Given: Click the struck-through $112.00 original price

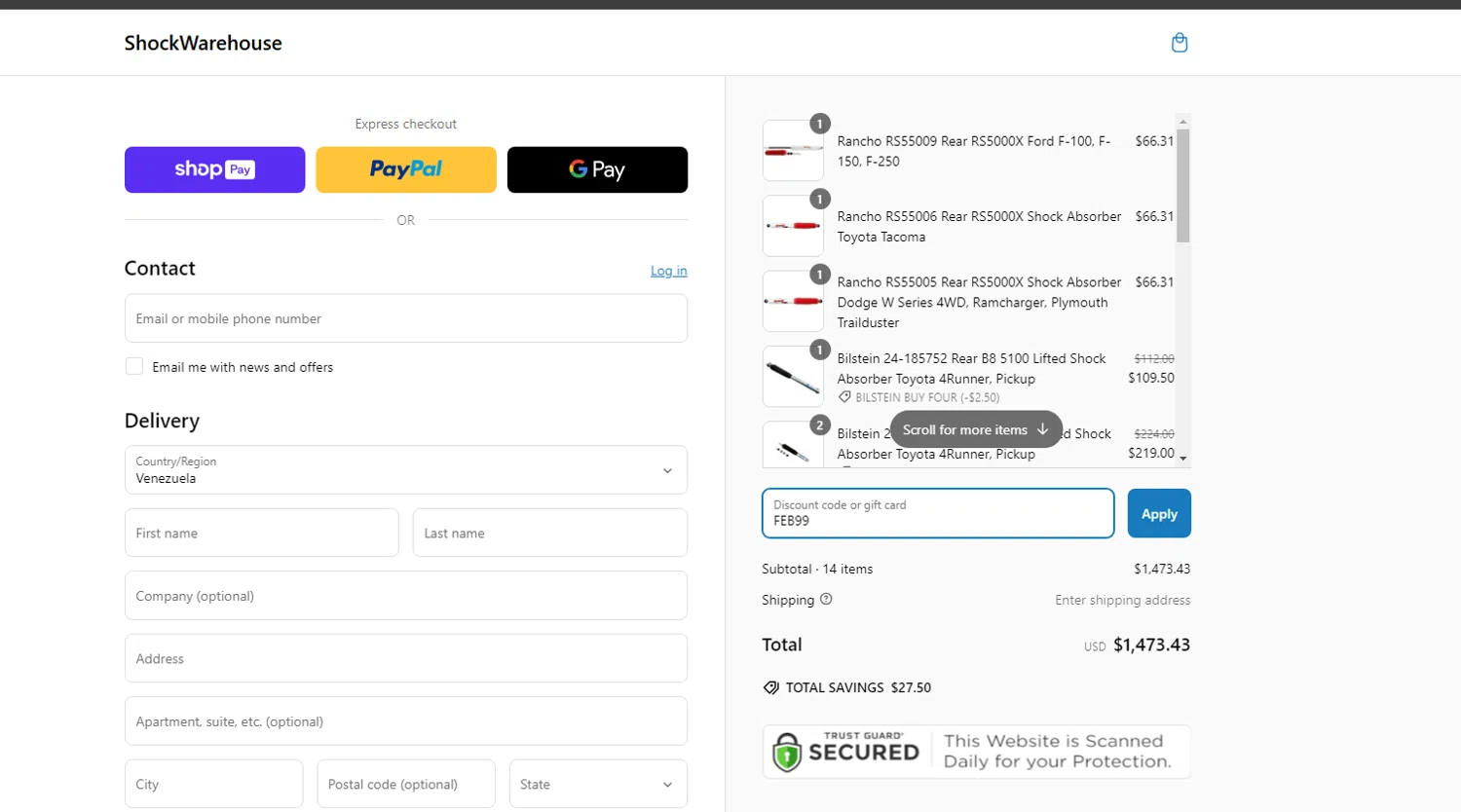Looking at the screenshot, I should [1154, 358].
